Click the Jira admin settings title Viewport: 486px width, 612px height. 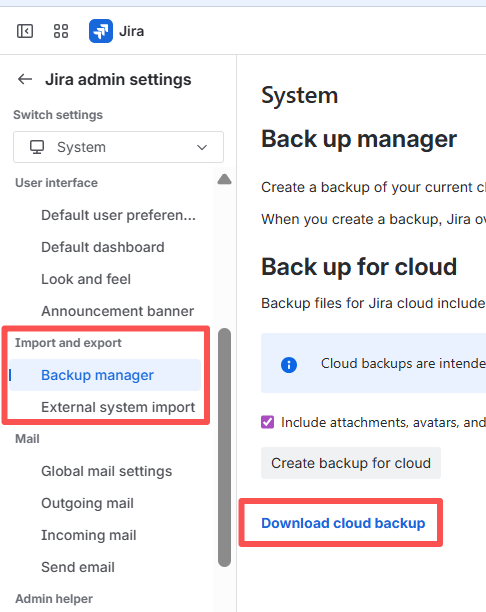point(118,80)
